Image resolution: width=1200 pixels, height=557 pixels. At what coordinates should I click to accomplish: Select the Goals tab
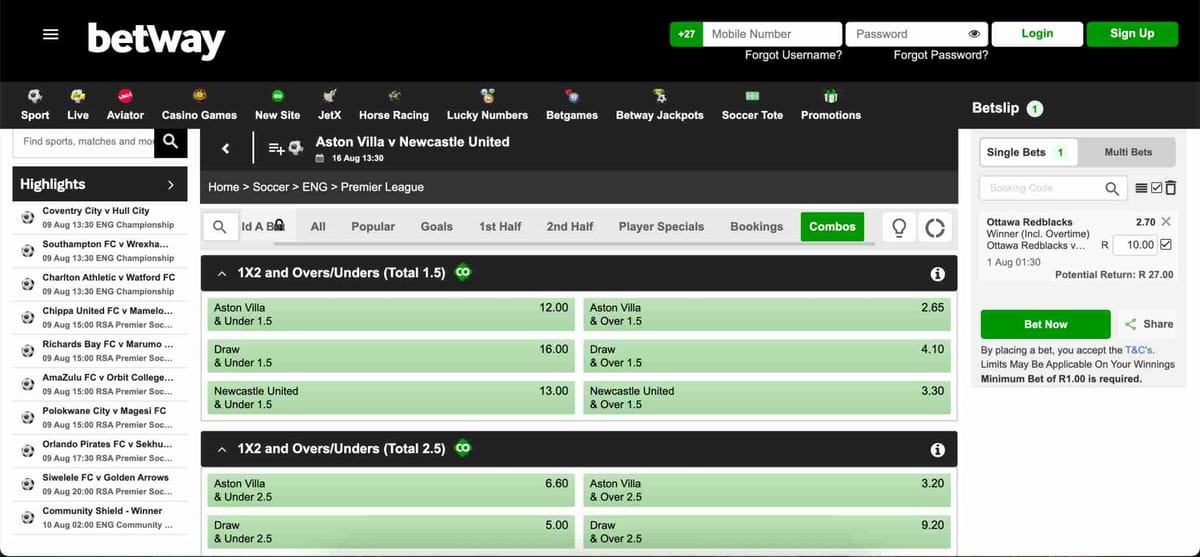437,227
